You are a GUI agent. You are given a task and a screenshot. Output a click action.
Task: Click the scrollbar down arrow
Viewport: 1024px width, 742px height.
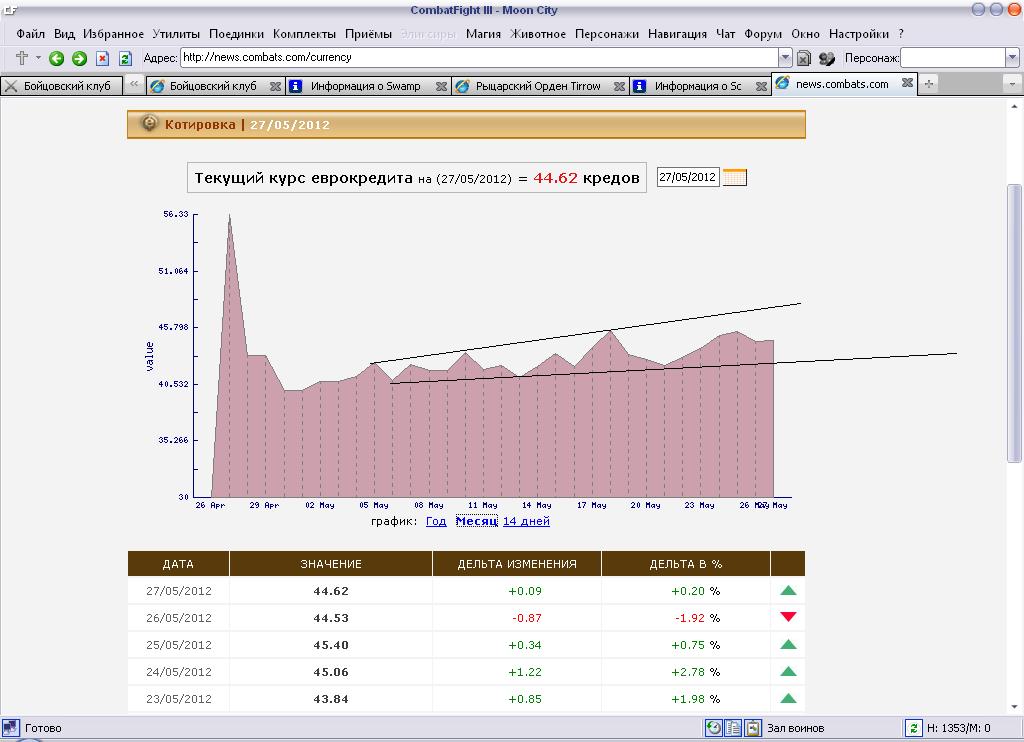(x=1014, y=707)
